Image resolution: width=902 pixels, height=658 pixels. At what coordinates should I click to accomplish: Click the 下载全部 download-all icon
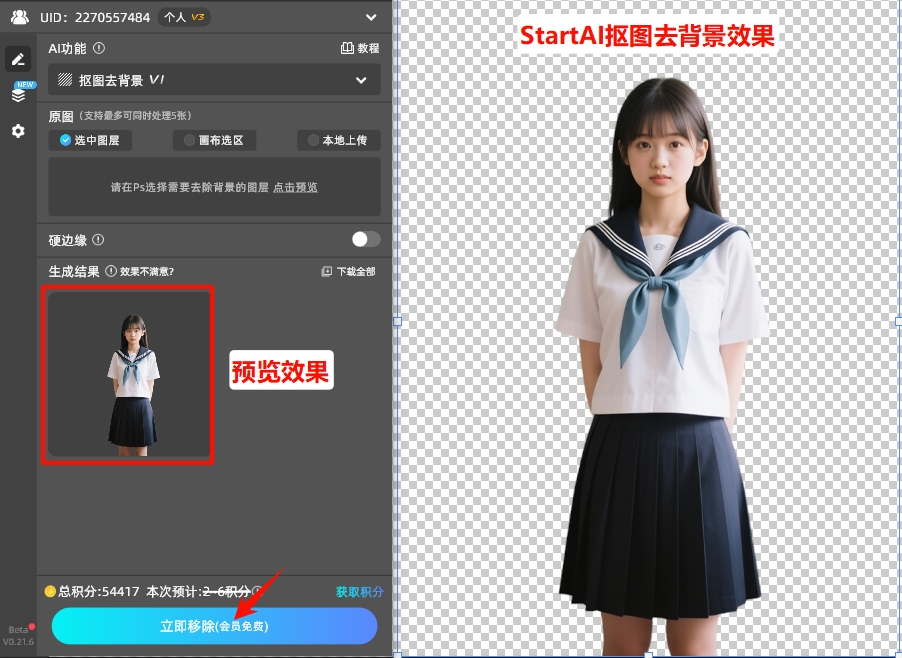point(326,271)
